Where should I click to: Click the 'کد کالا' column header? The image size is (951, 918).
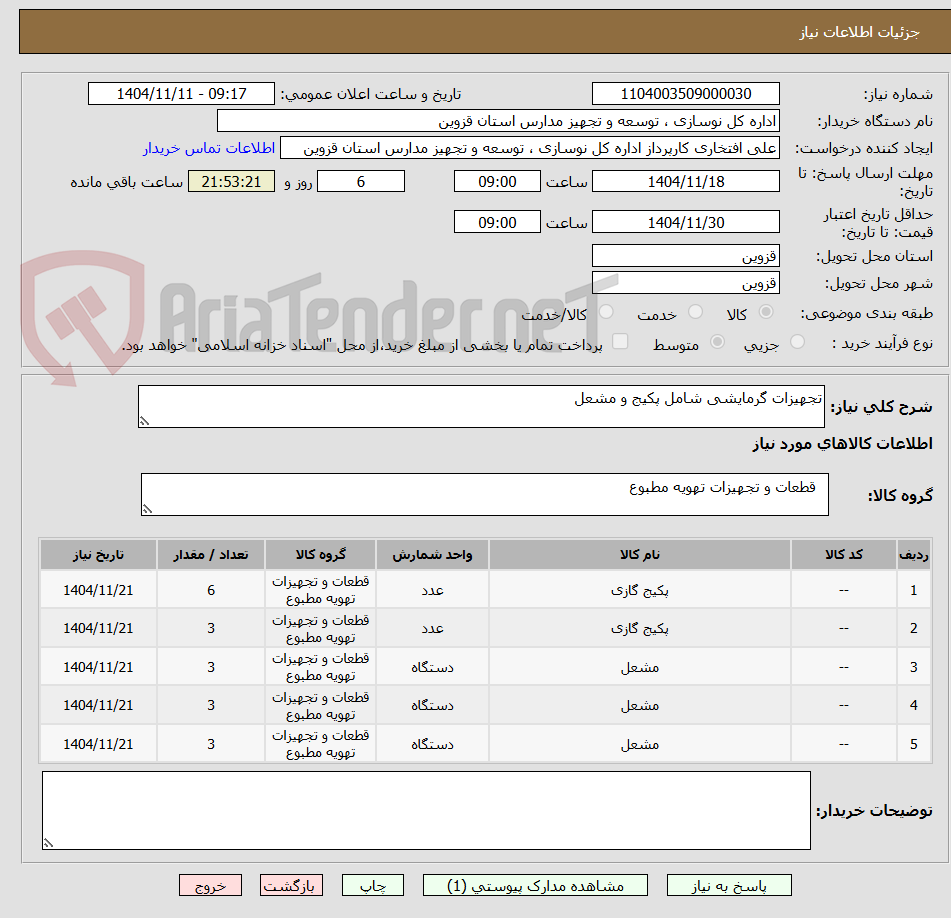[x=844, y=554]
